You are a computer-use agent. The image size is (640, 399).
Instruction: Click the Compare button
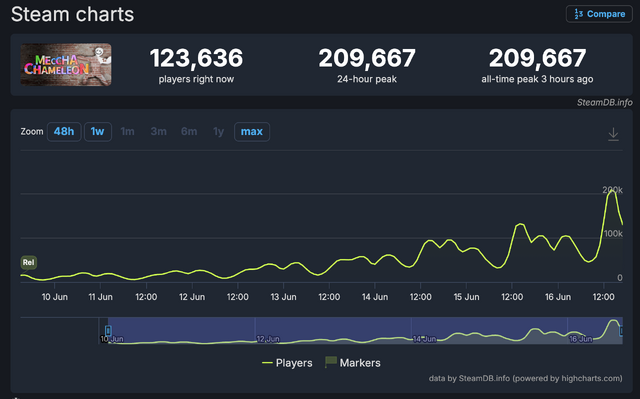pyautogui.click(x=599, y=14)
